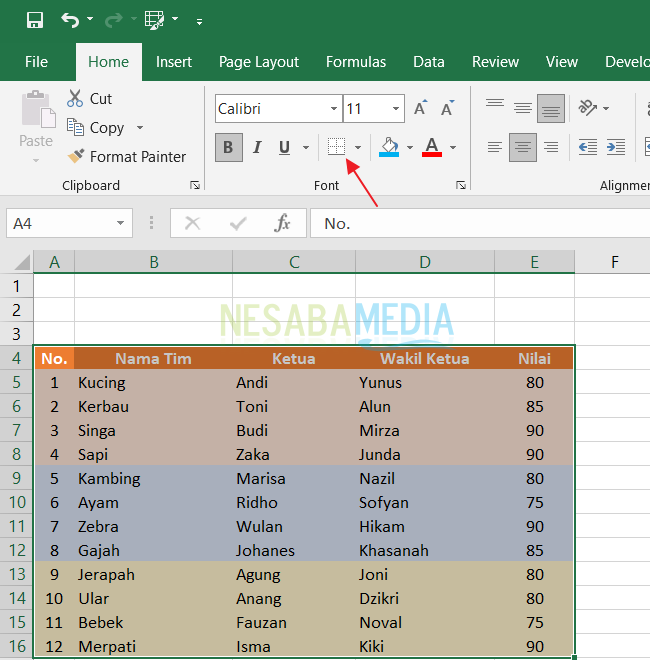Click the cell containing Fauzan
The height and width of the screenshot is (660, 650).
[294, 622]
